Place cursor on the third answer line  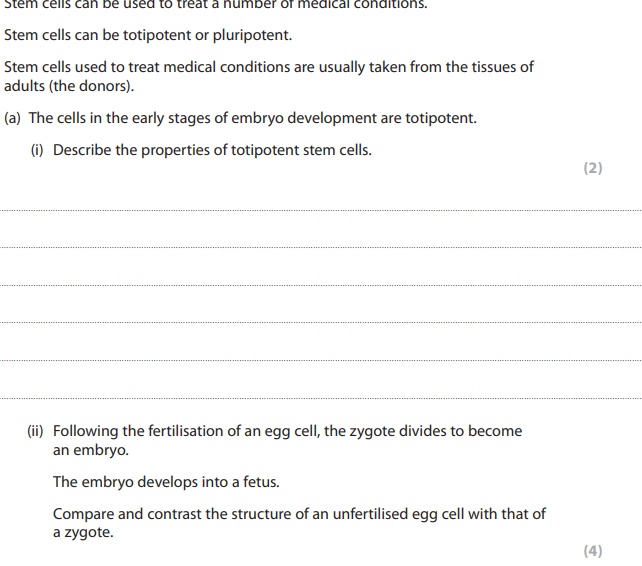pos(320,285)
